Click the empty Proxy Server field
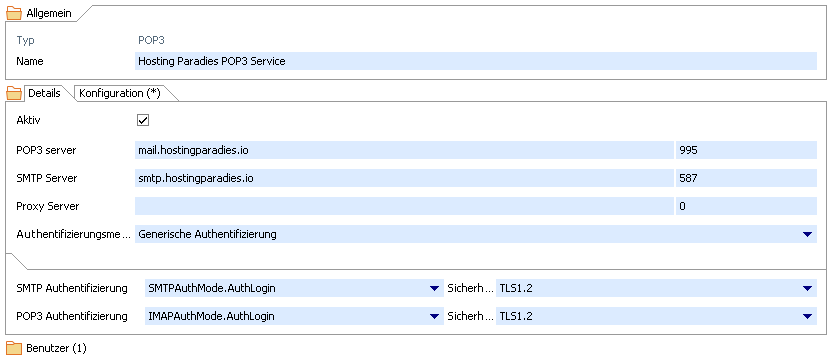832x361 pixels. pyautogui.click(x=404, y=206)
